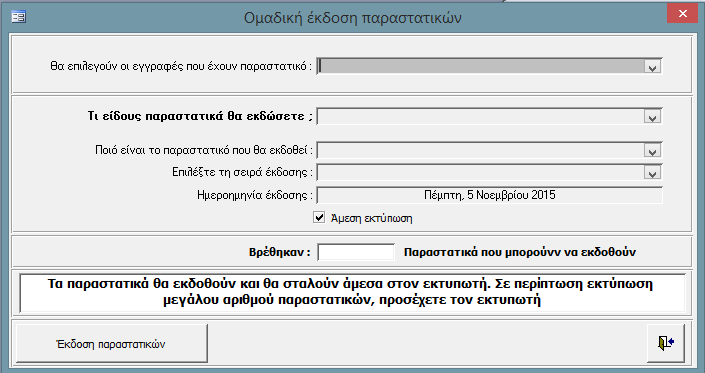Expand the Τι είδους παραστατικά θα εκδώσετε dropdown

pyautogui.click(x=652, y=117)
